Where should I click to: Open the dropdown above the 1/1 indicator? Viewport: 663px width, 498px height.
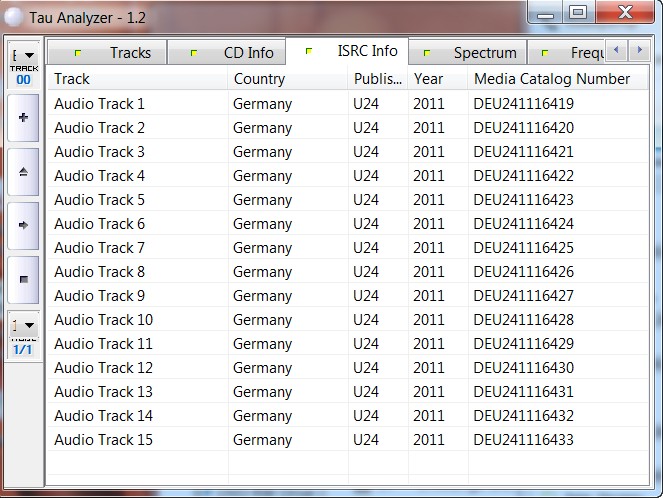24,325
